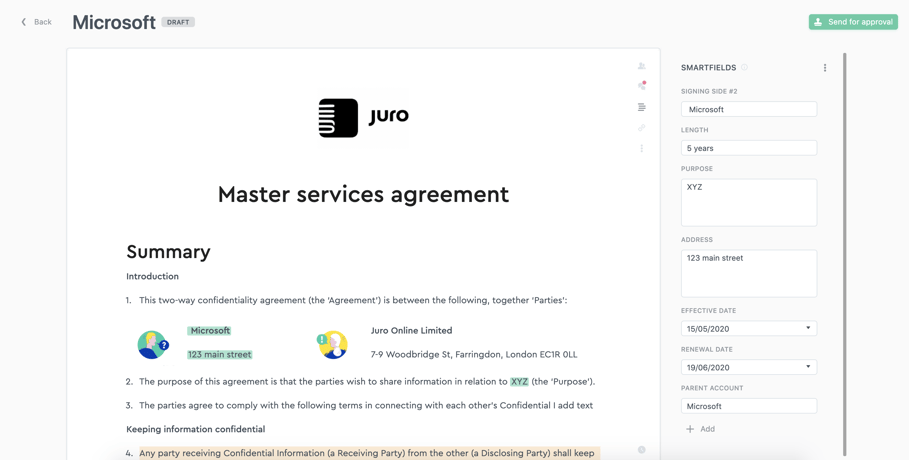Click the Parent Account input field
This screenshot has width=909, height=460.
pos(749,406)
